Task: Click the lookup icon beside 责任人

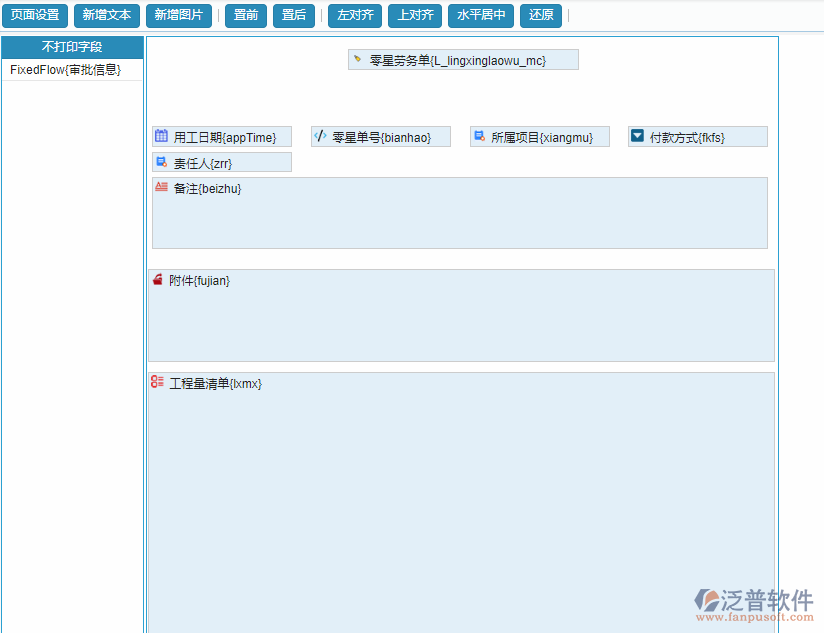Action: point(162,162)
